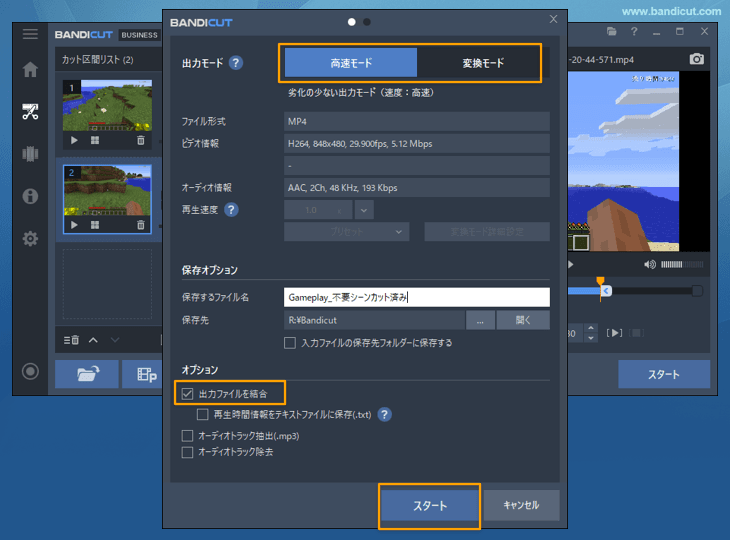Click the grid icon of segment 1
This screenshot has height=540, width=730.
(x=95, y=140)
